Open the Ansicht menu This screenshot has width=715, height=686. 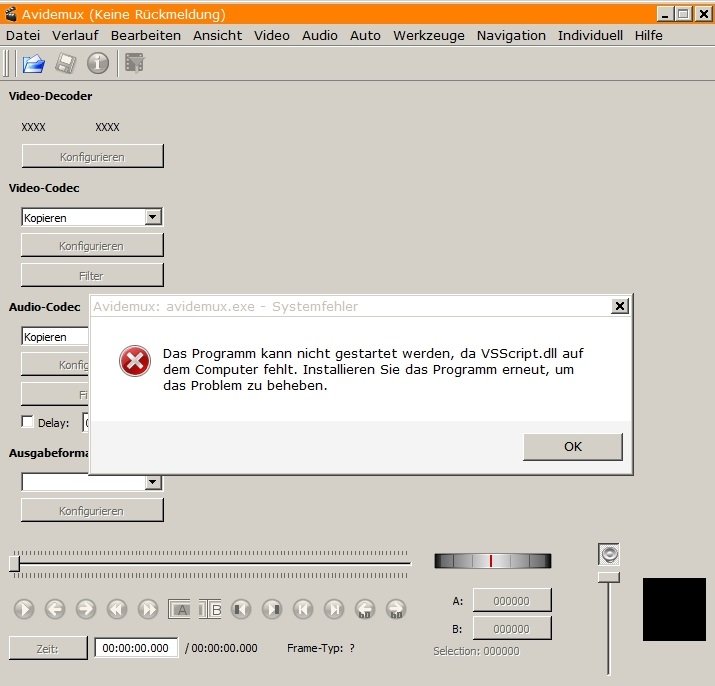pyautogui.click(x=218, y=36)
